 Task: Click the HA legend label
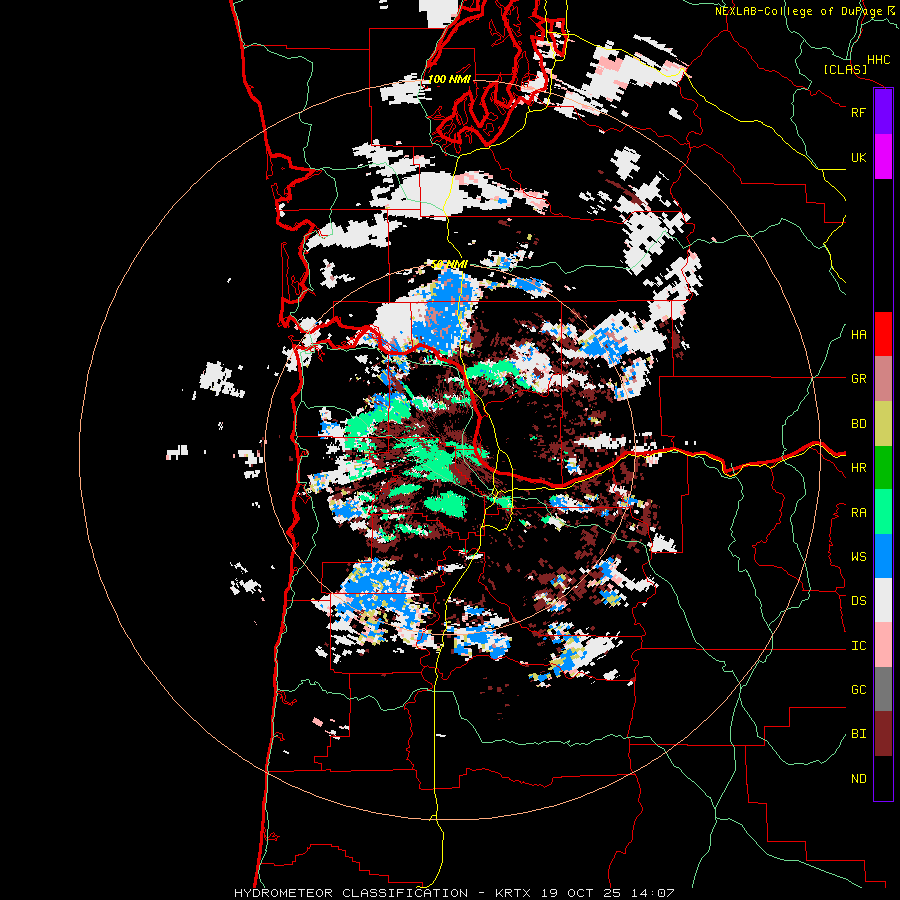(858, 335)
